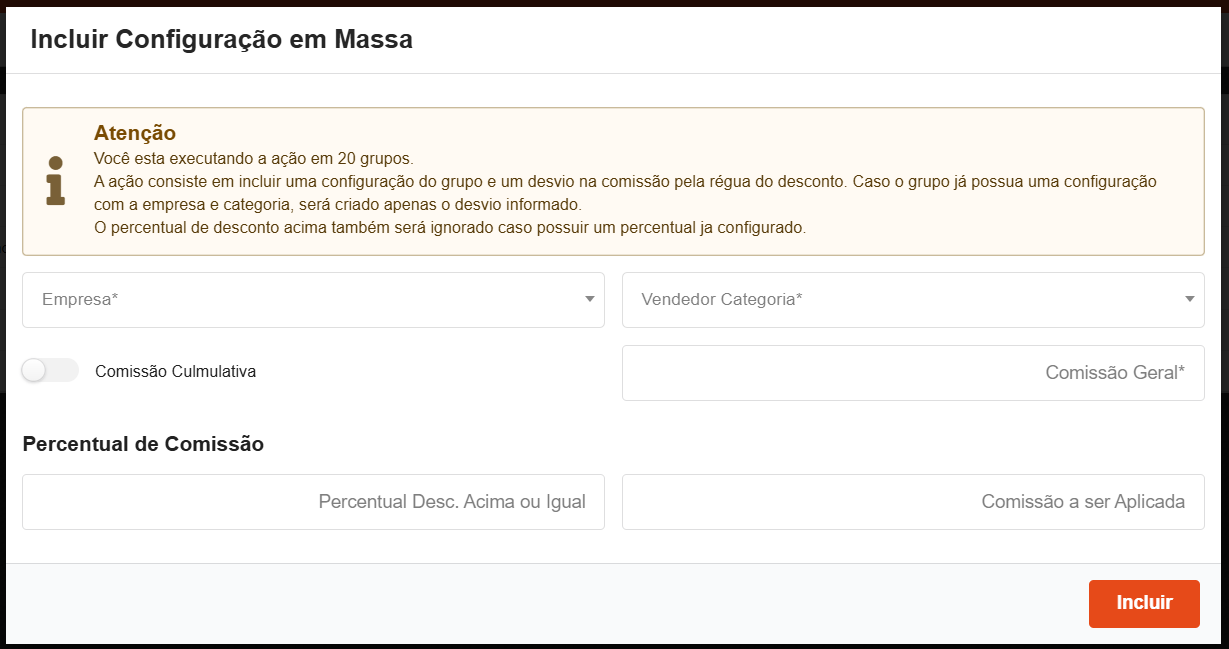Click the info icon in the Atenção alert

click(x=56, y=181)
